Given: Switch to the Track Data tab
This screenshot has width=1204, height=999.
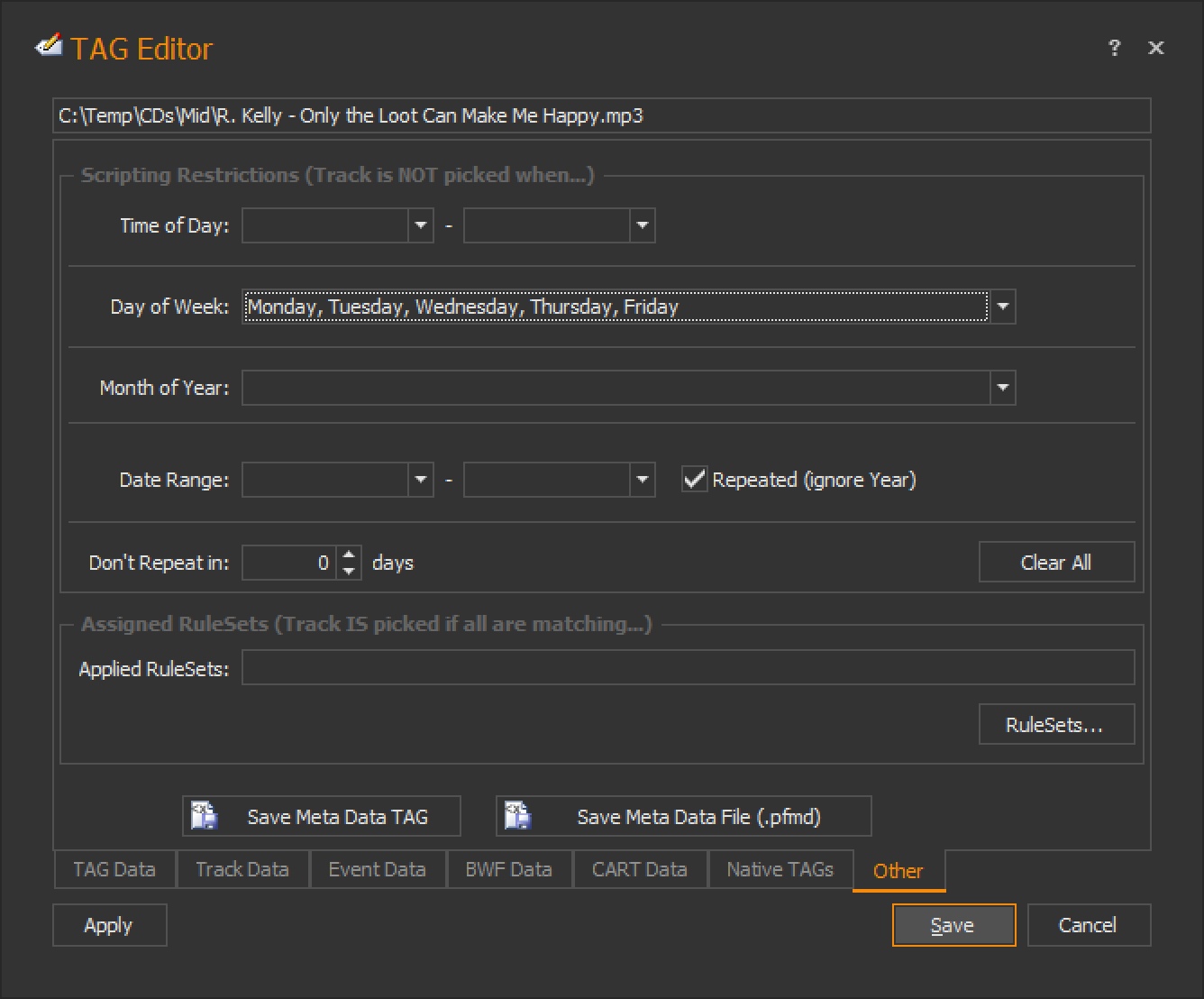Looking at the screenshot, I should [x=242, y=869].
